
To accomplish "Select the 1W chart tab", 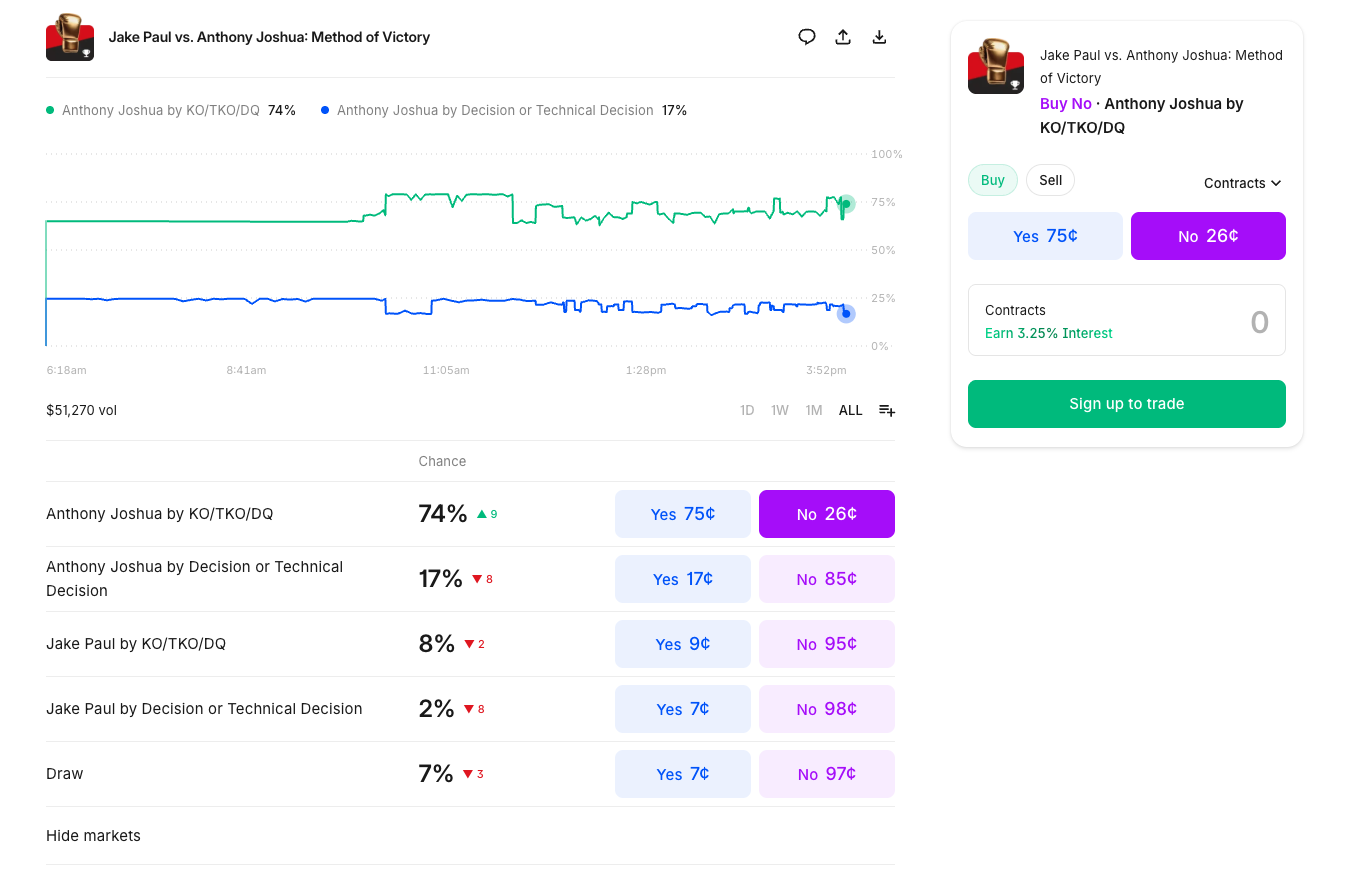I will tap(780, 410).
